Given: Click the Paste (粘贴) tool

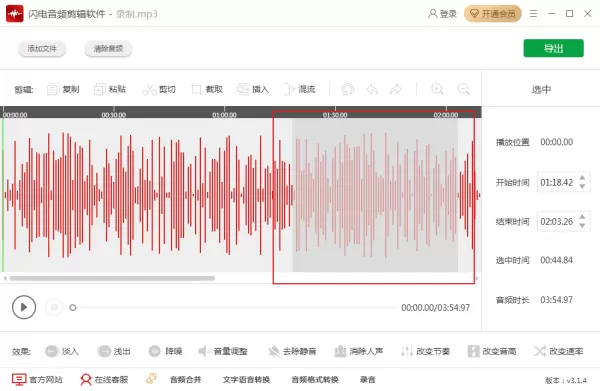Looking at the screenshot, I should click(110, 89).
